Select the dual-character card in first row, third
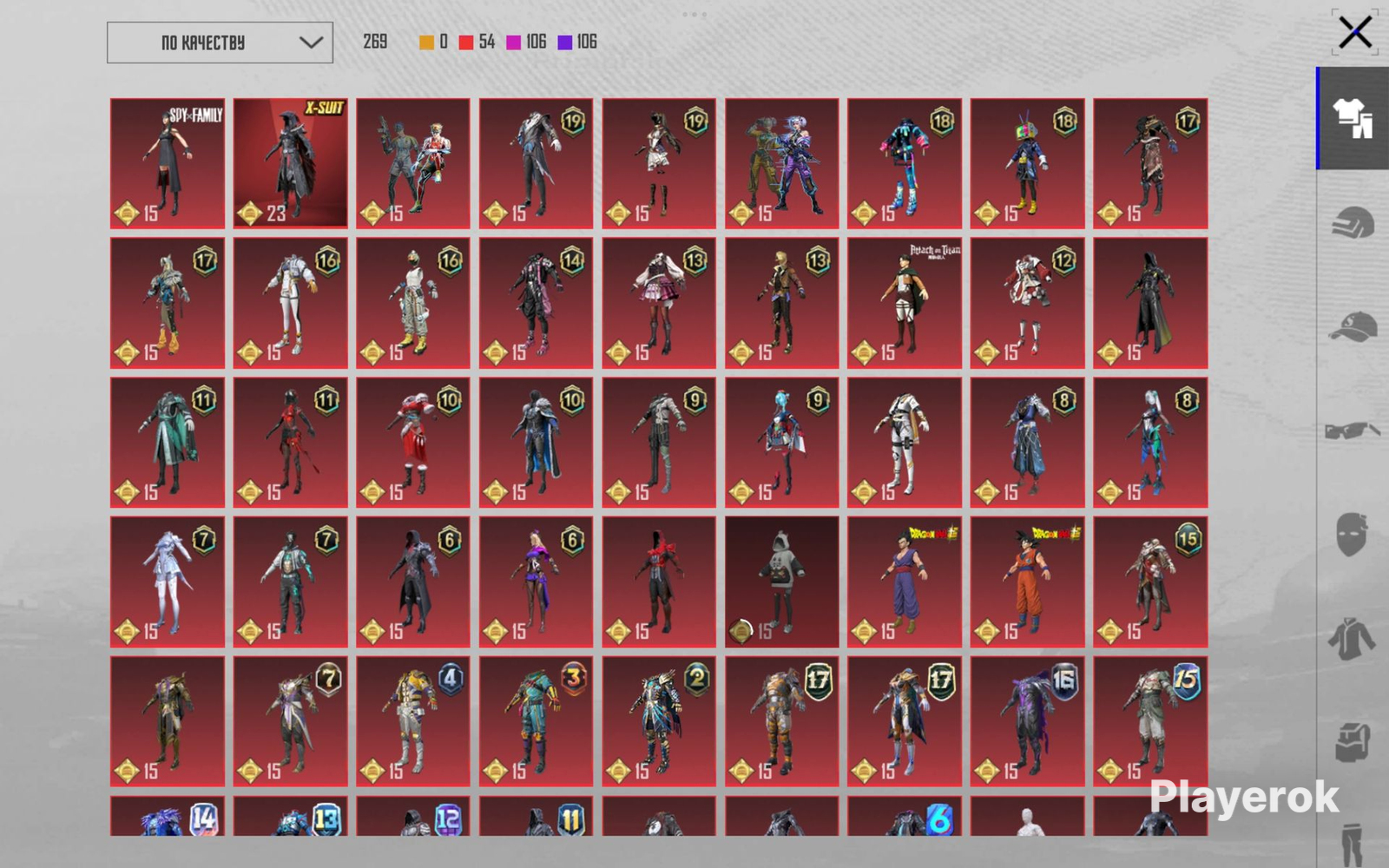This screenshot has height=868, width=1389. click(x=413, y=163)
